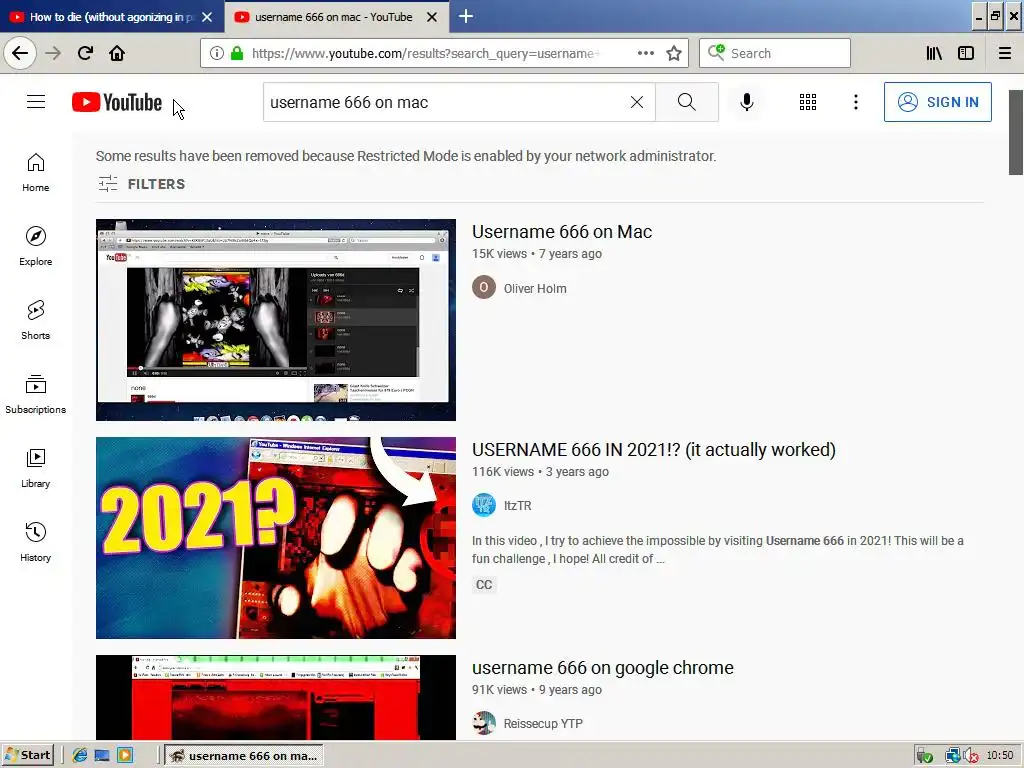Open ItzTR channel name link
1024x768 pixels.
coord(517,505)
